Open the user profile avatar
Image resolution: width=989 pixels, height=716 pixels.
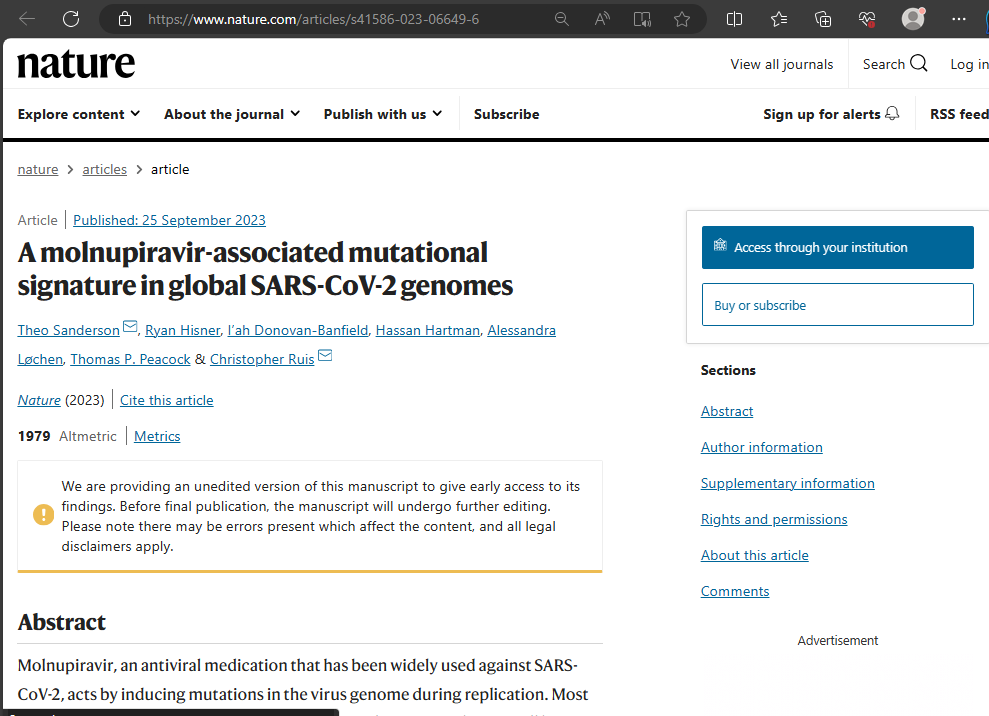pos(913,19)
